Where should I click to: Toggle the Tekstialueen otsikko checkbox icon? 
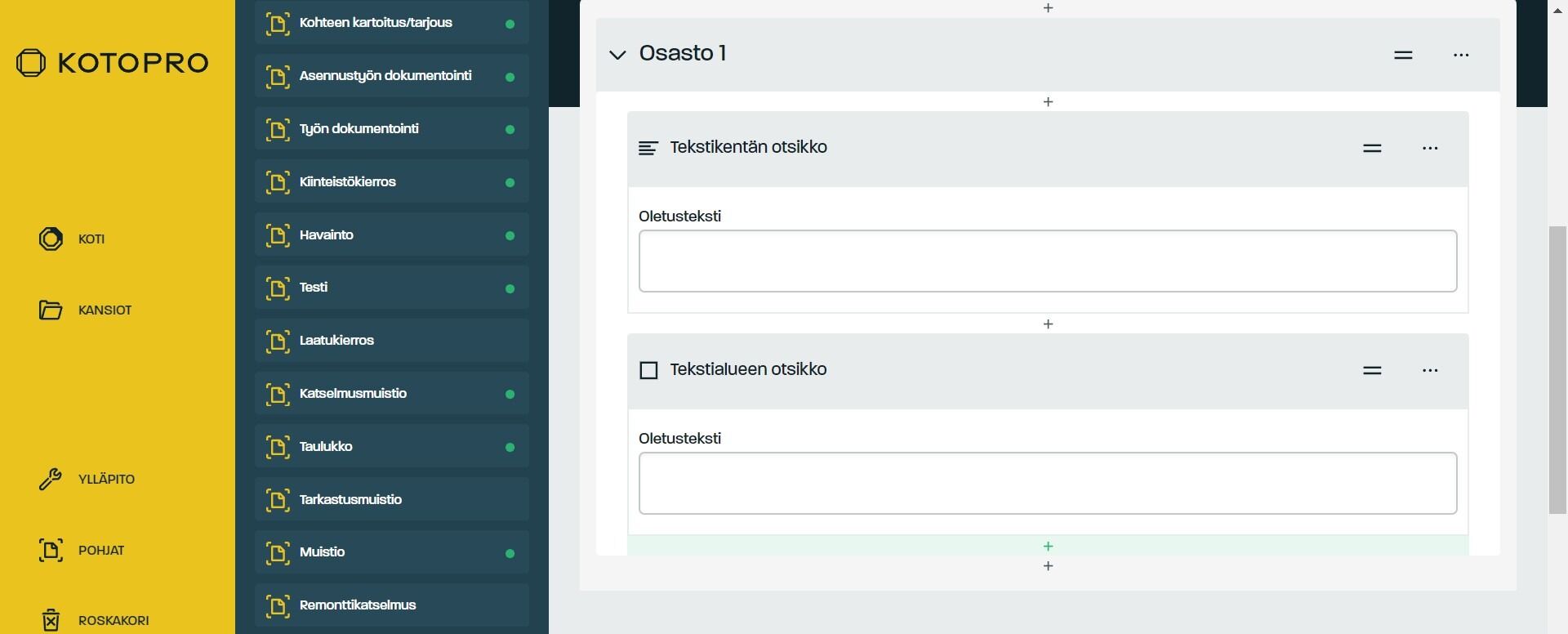[x=648, y=370]
